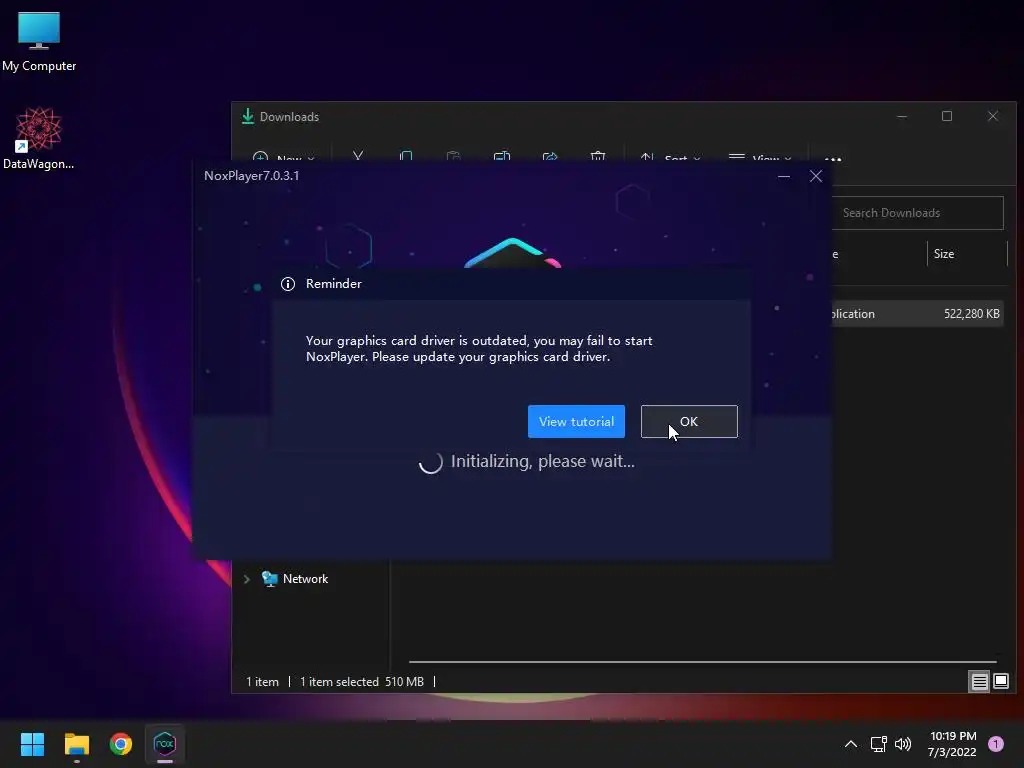Click the Downloads title bar icon
The width and height of the screenshot is (1024, 768).
click(248, 116)
